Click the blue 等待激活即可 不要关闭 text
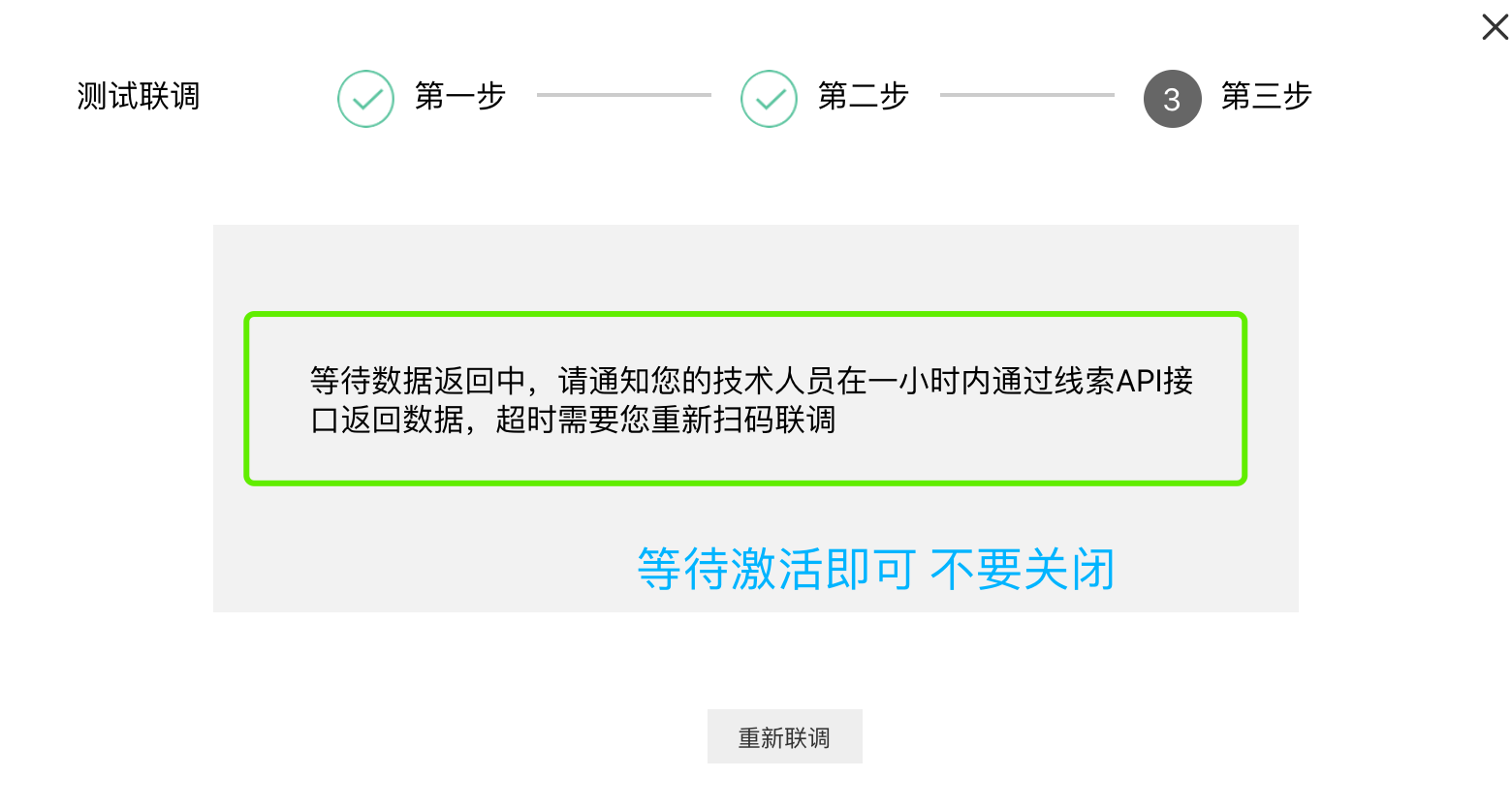 (876, 569)
